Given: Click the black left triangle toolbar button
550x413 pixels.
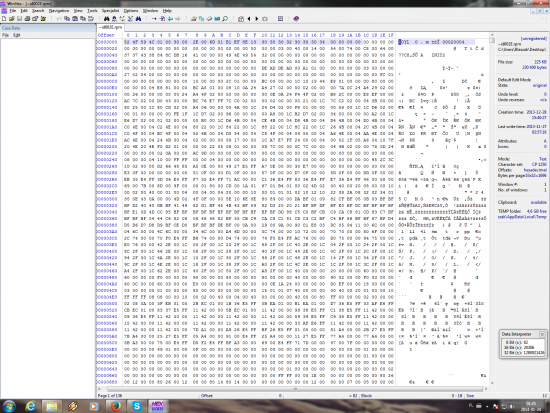Looking at the screenshot, I should coord(249,19).
